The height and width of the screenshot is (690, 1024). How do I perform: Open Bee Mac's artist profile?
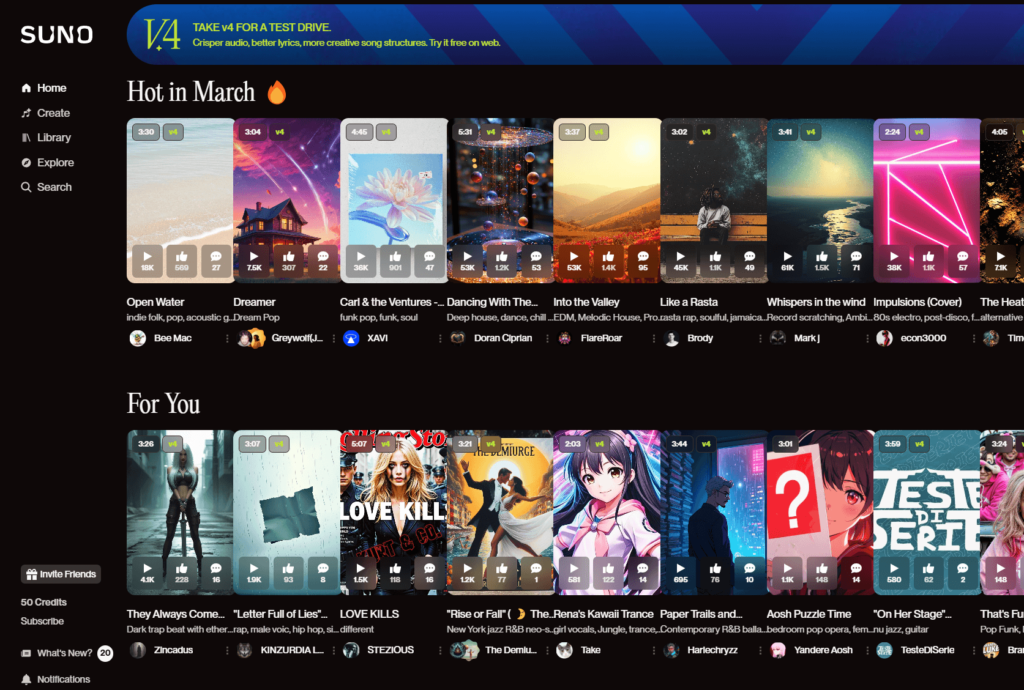click(172, 338)
